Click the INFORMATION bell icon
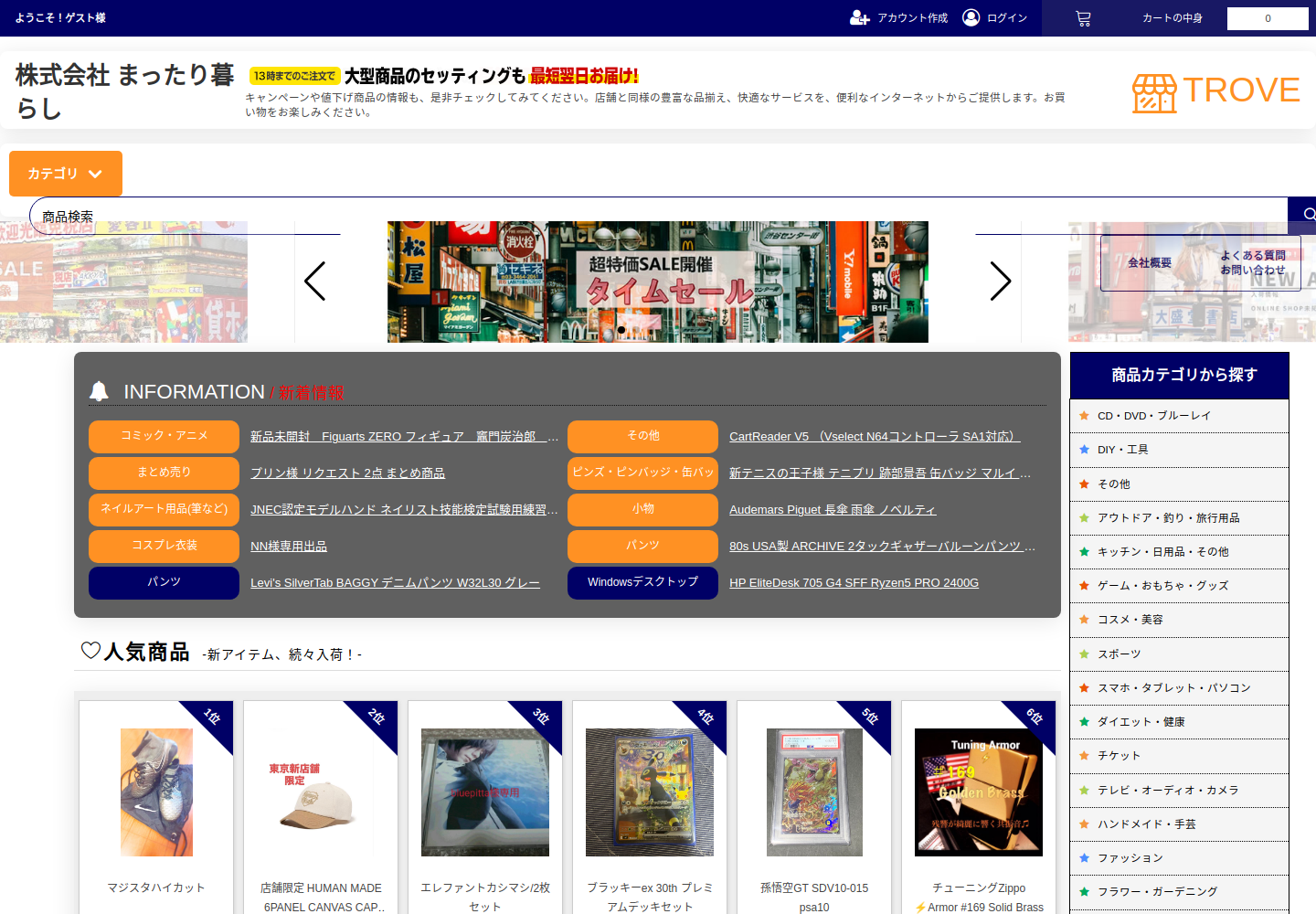This screenshot has height=914, width=1316. click(99, 391)
